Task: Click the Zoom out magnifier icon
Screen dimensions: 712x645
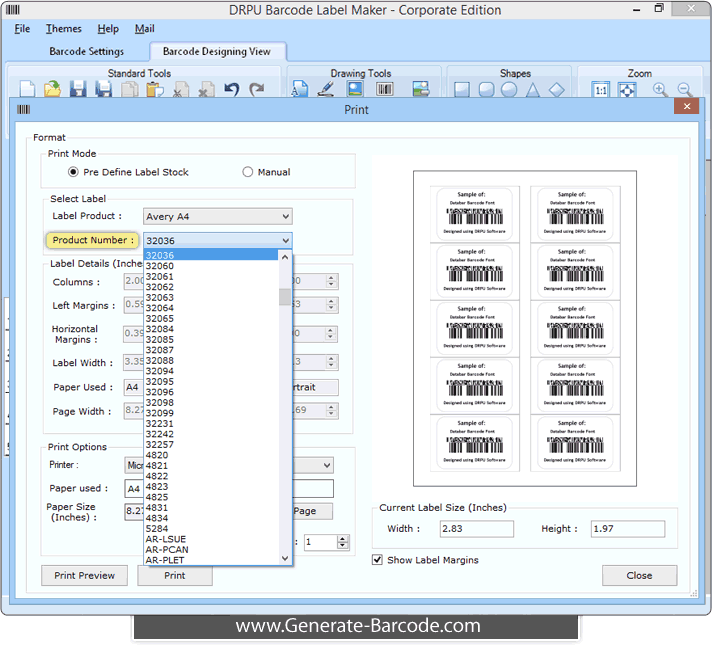Action: 685,89
